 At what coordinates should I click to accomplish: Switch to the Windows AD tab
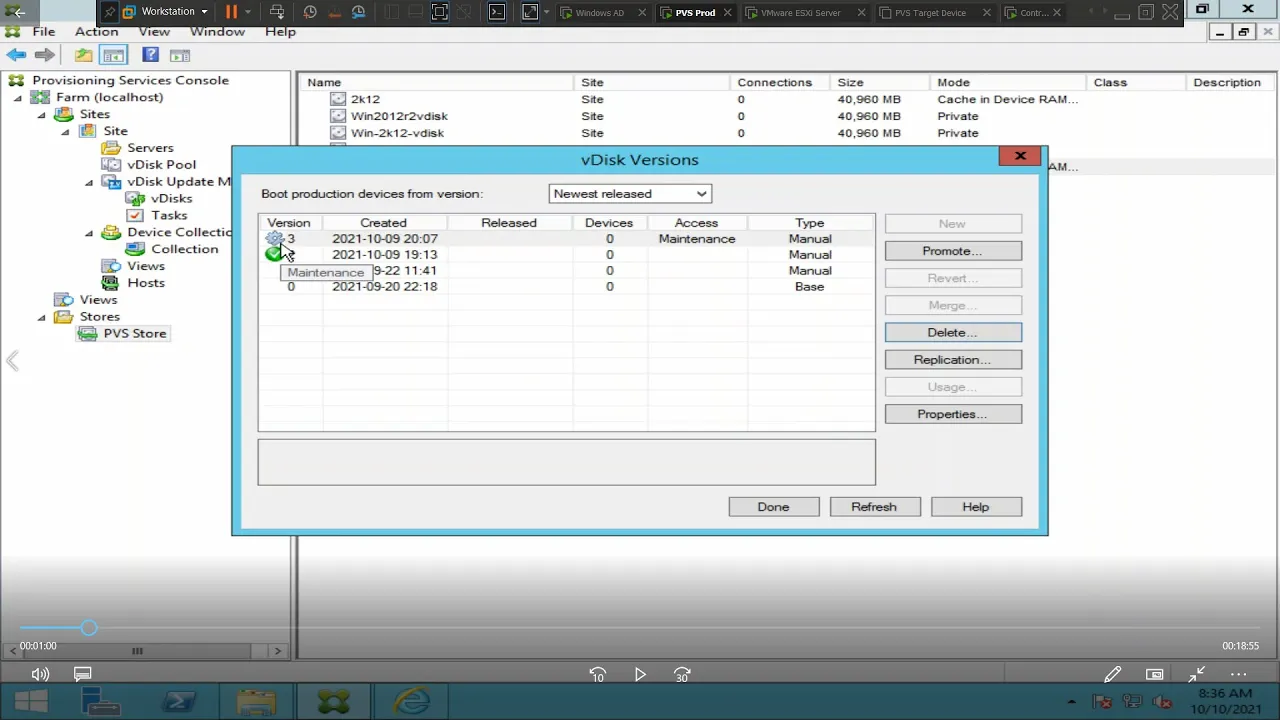pos(601,13)
